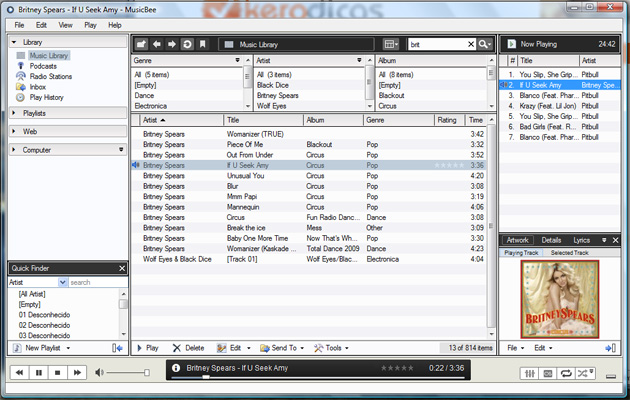Click the Now Playing play icon
The height and width of the screenshot is (400, 630).
coord(511,44)
